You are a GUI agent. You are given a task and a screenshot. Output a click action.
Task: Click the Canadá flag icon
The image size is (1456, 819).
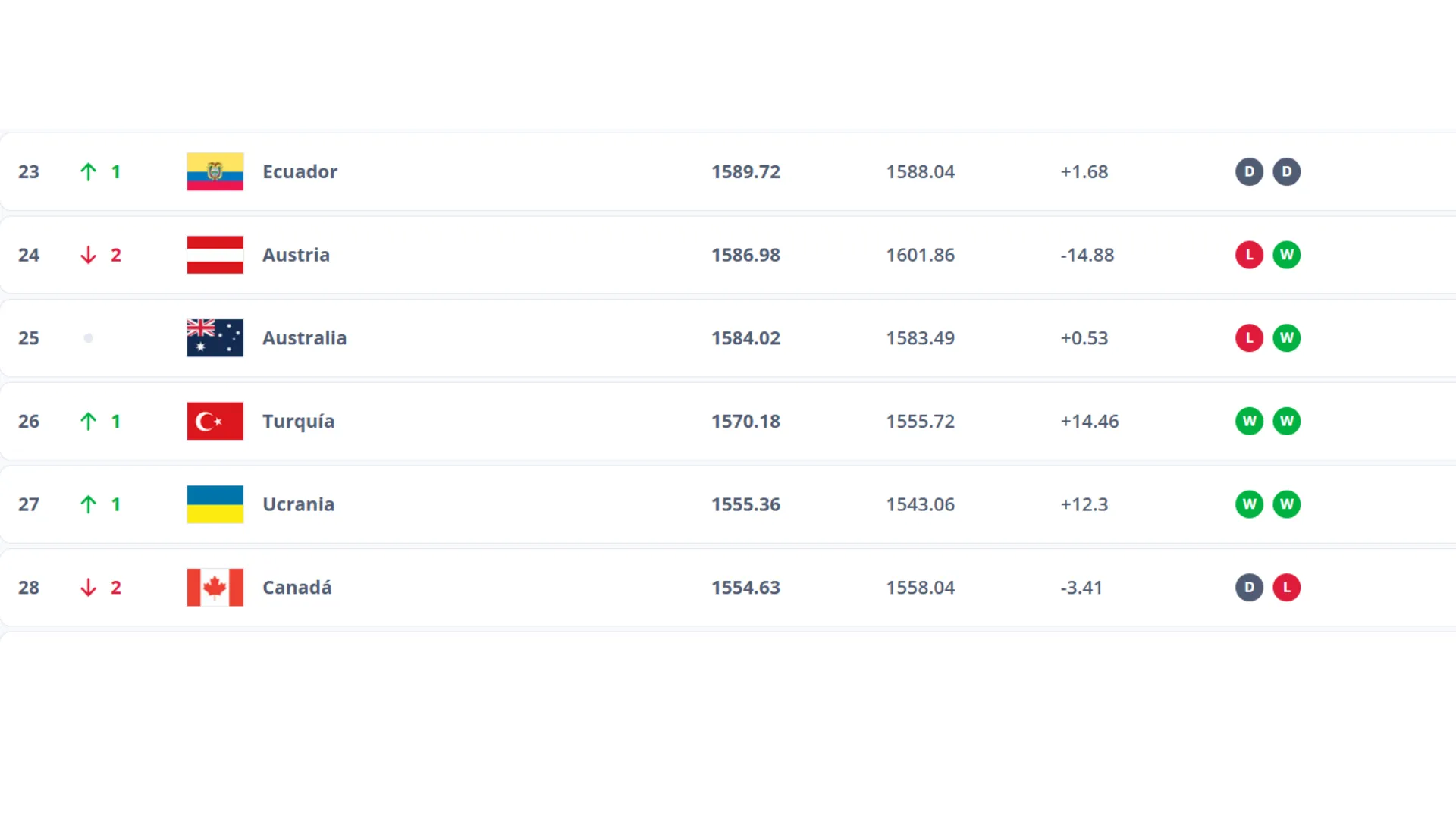pyautogui.click(x=215, y=588)
